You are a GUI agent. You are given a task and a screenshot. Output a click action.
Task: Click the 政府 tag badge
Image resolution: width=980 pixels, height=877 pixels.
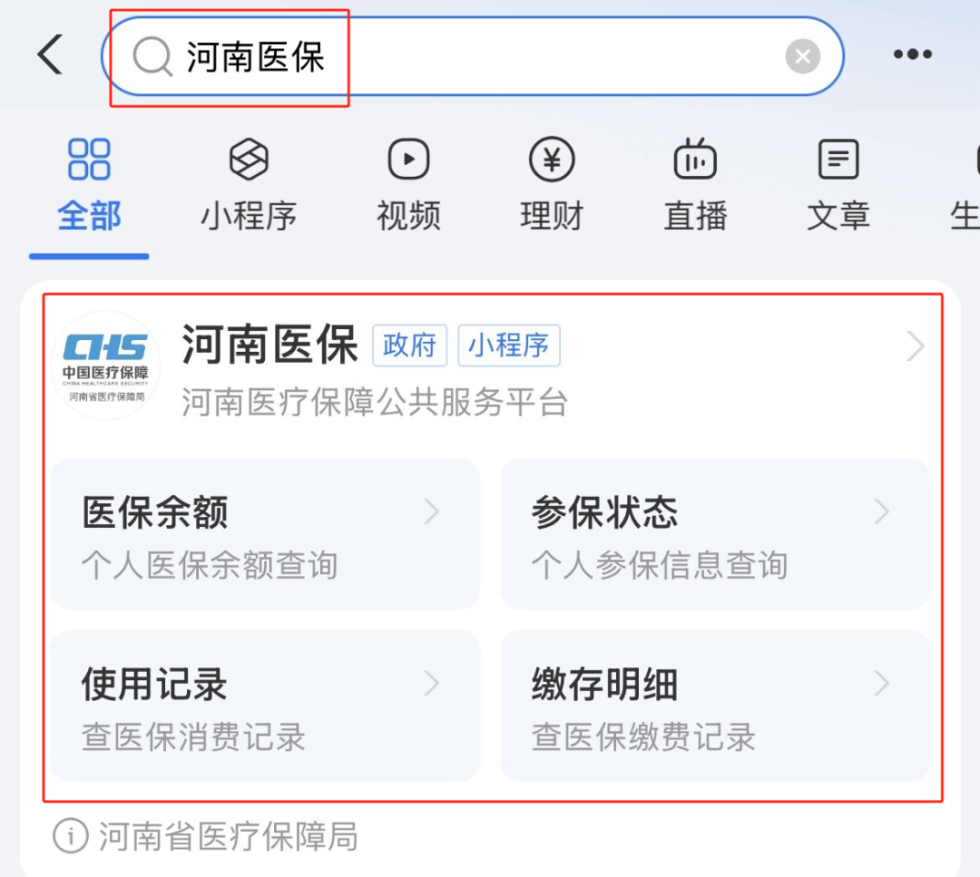tap(410, 345)
